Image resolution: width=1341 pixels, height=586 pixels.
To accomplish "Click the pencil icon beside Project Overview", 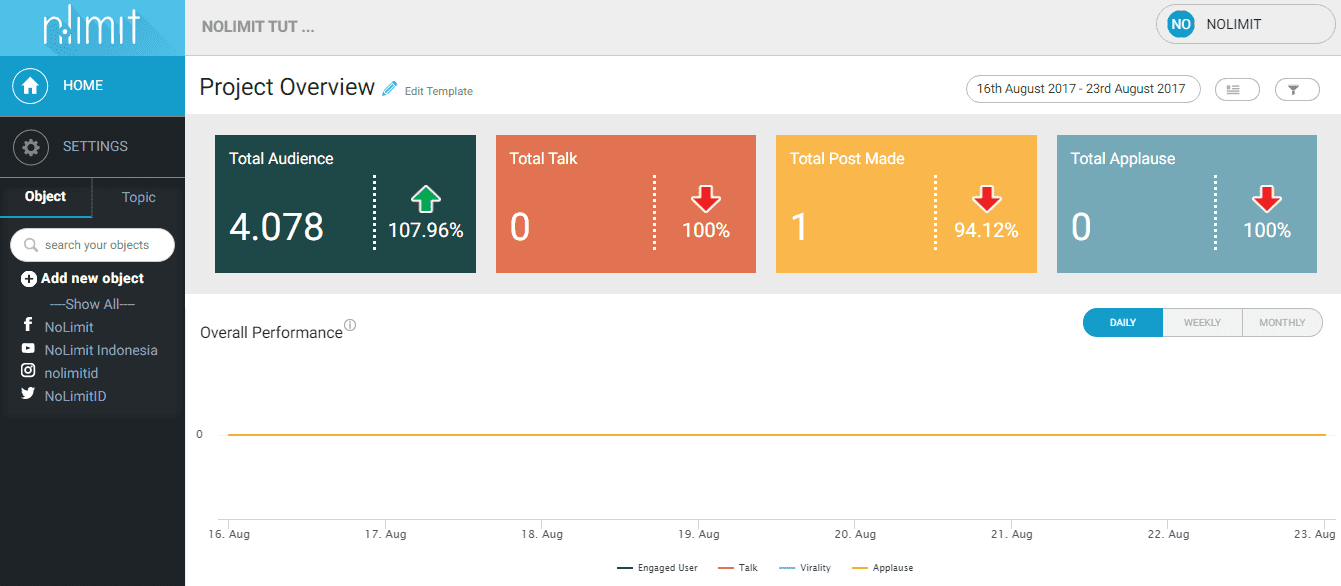I will click(390, 89).
